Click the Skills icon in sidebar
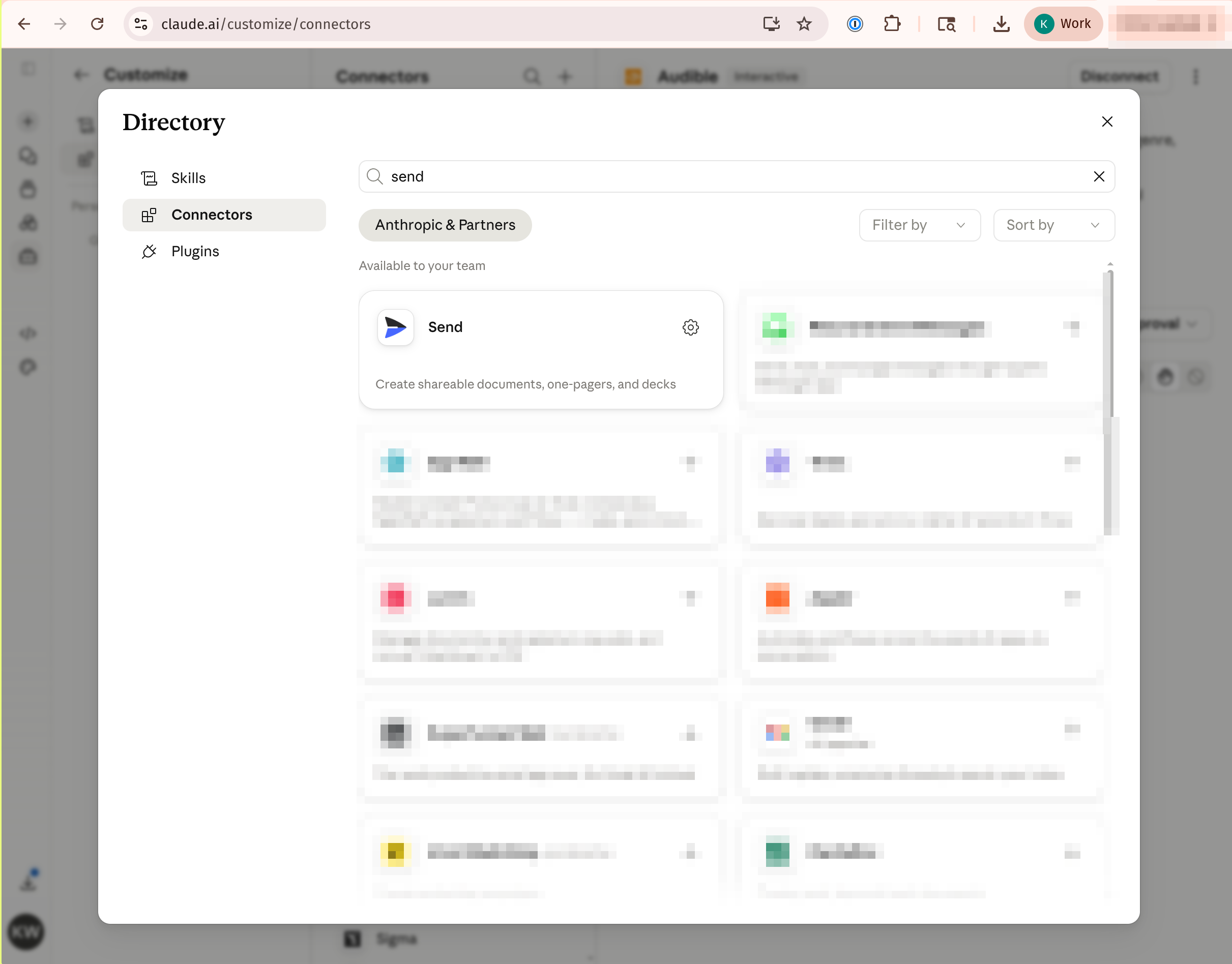Screen dimensions: 1232x964 click(x=149, y=178)
